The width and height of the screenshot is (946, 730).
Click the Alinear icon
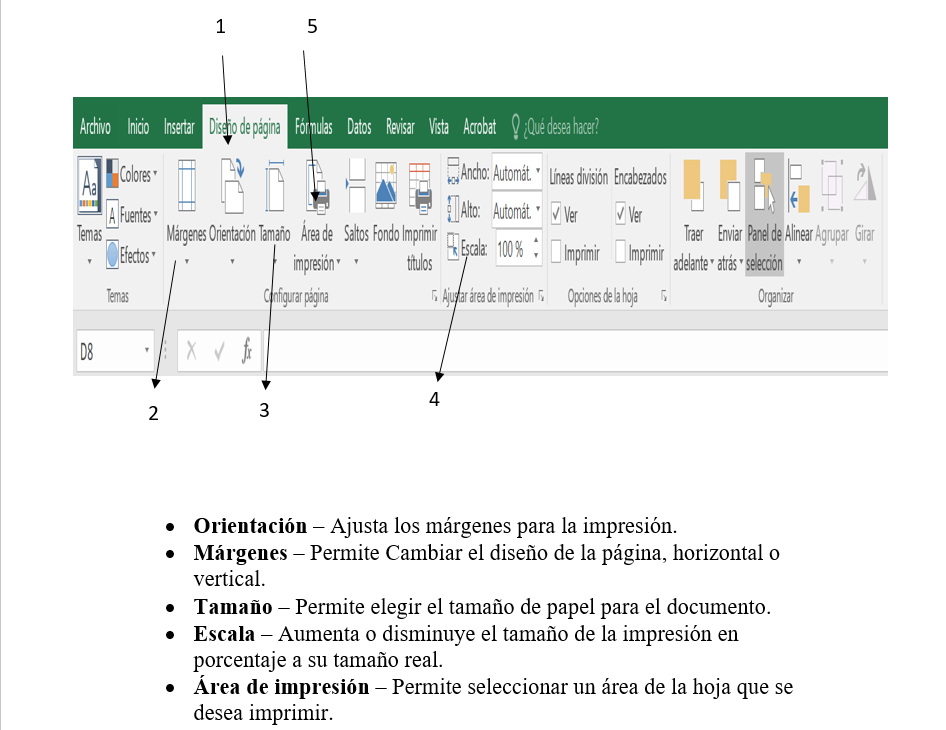coord(799,188)
